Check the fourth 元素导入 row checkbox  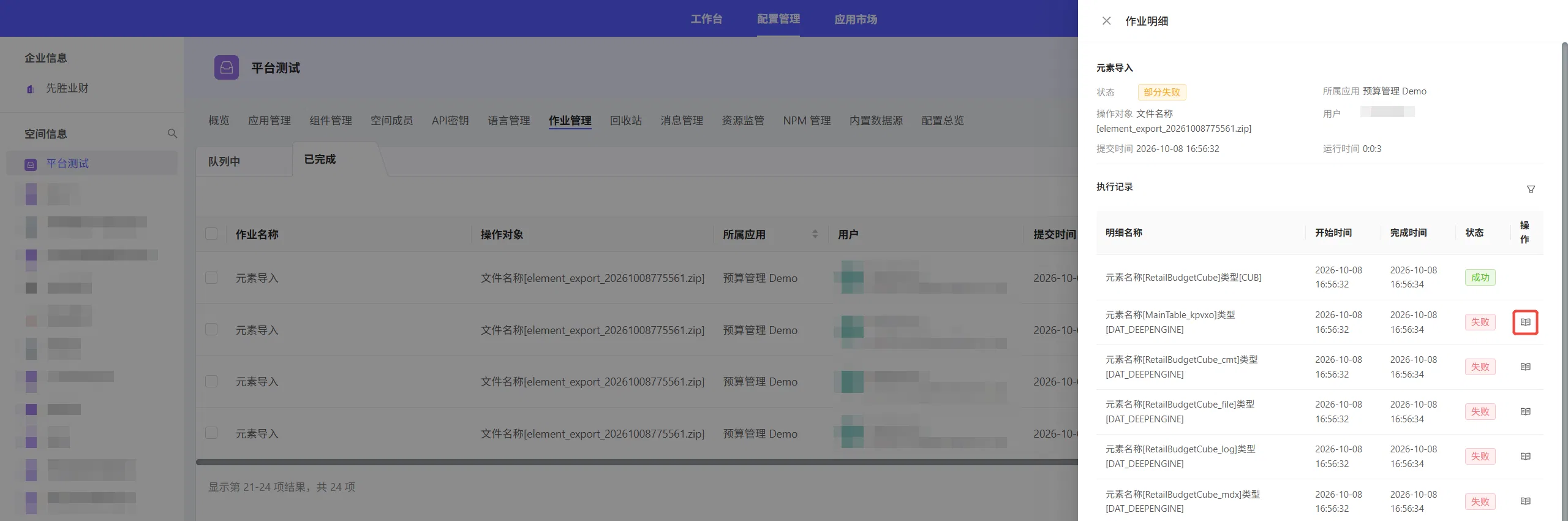point(211,433)
